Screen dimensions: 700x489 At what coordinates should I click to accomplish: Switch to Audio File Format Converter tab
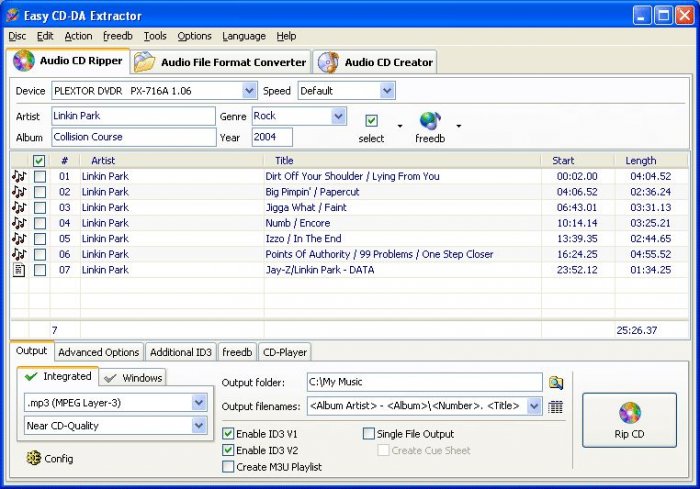coord(221,62)
